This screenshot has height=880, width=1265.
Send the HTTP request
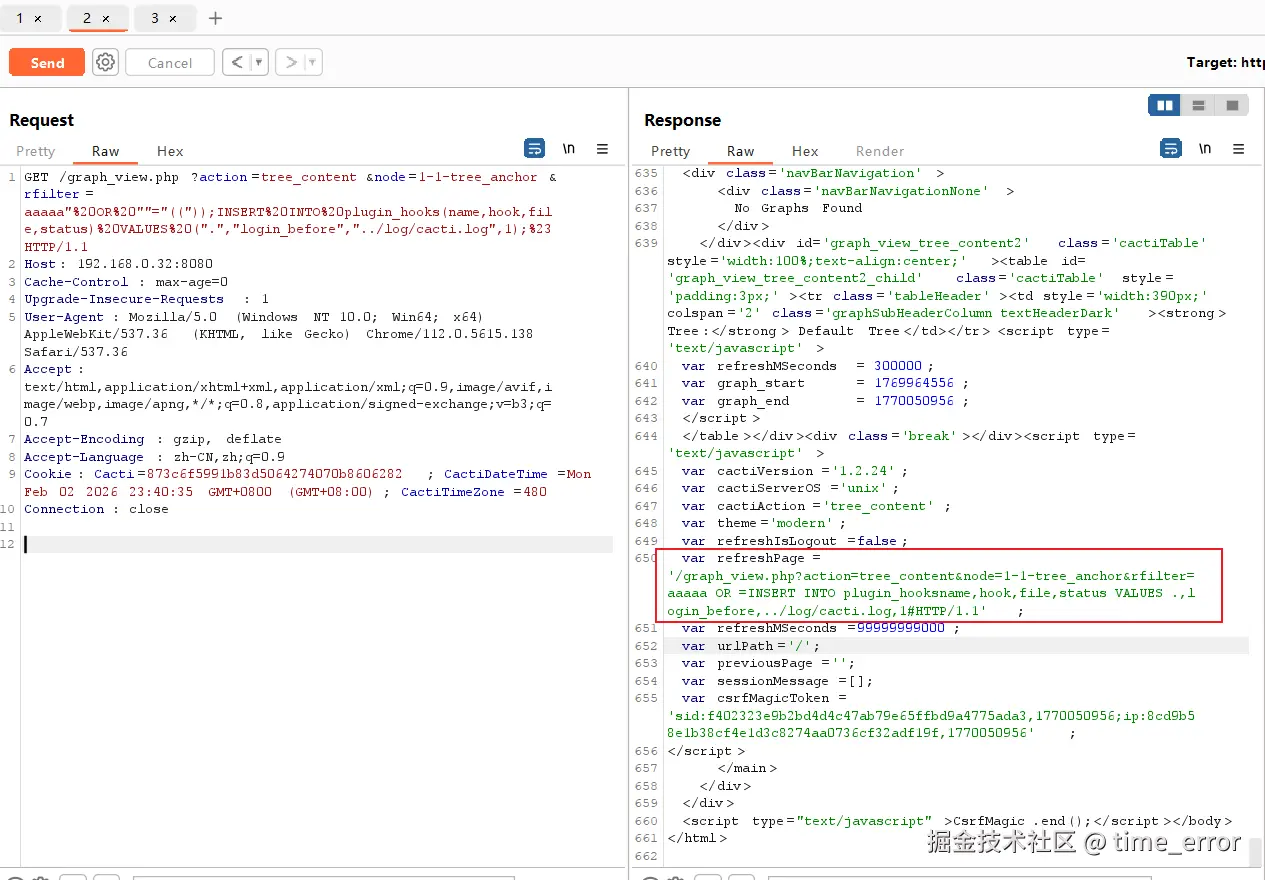47,62
